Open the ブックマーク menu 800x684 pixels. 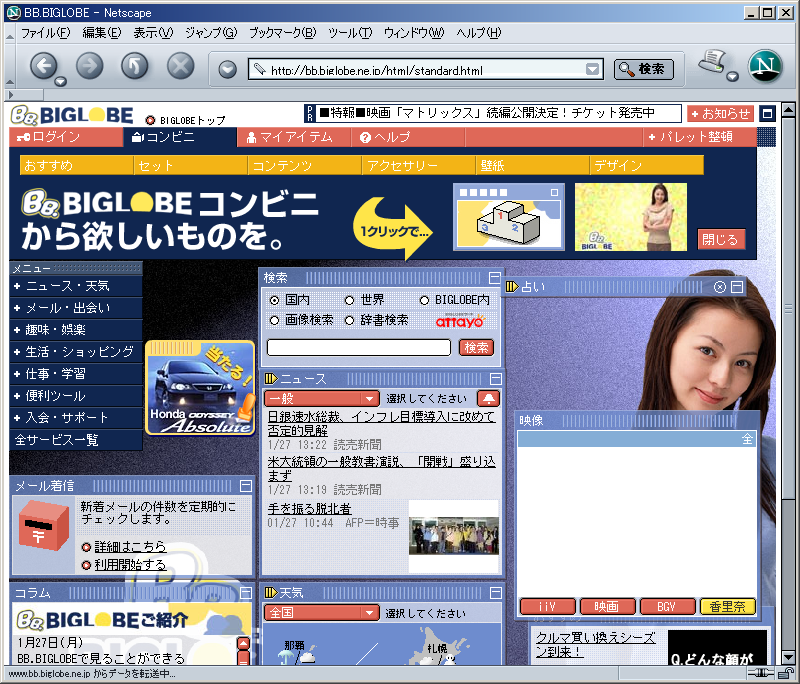tap(282, 33)
